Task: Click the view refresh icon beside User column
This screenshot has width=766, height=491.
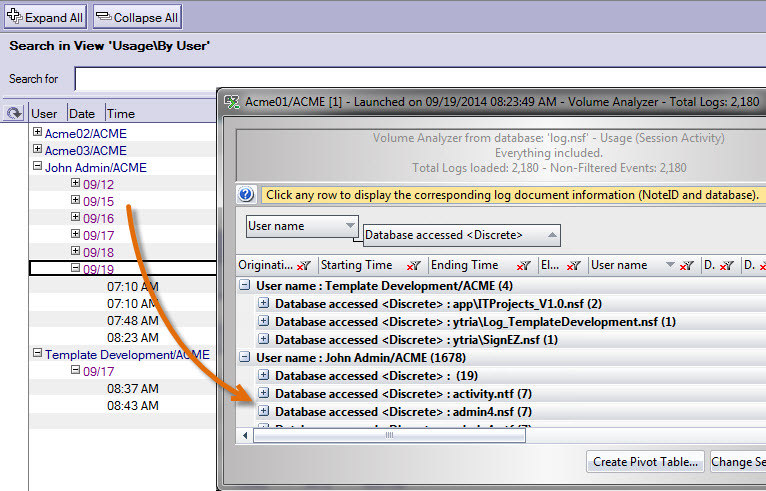Action: click(14, 113)
